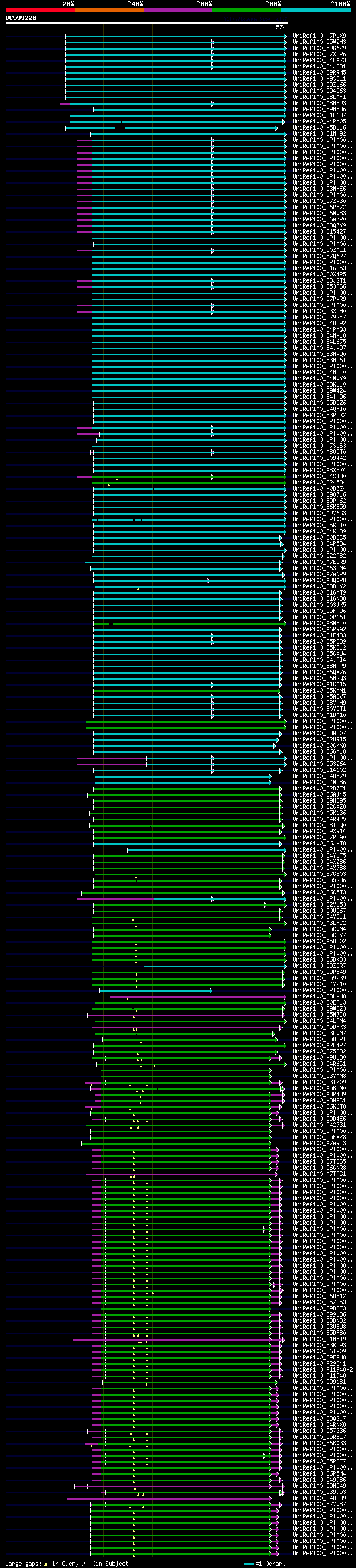Select the UniRef100_A7S1S3 label
The image size is (356, 1568).
coord(319,446)
